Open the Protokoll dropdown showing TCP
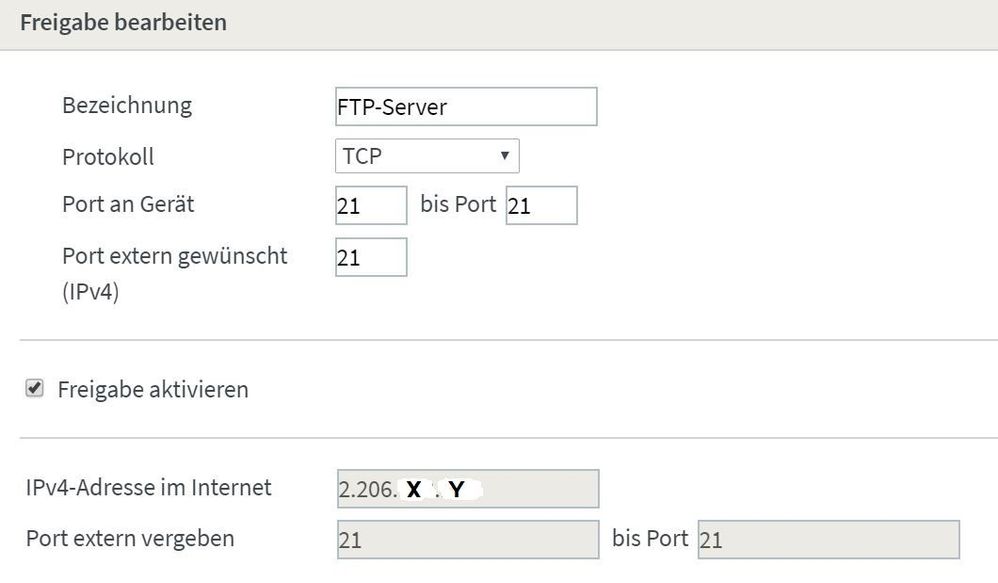This screenshot has width=998, height=583. (x=427, y=156)
